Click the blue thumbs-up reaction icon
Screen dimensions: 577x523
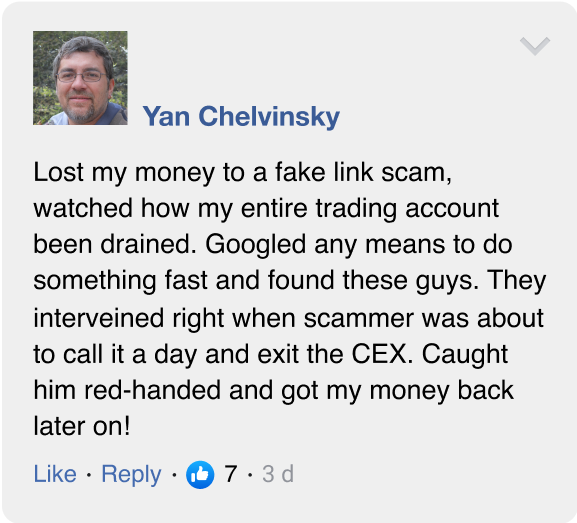[200, 474]
